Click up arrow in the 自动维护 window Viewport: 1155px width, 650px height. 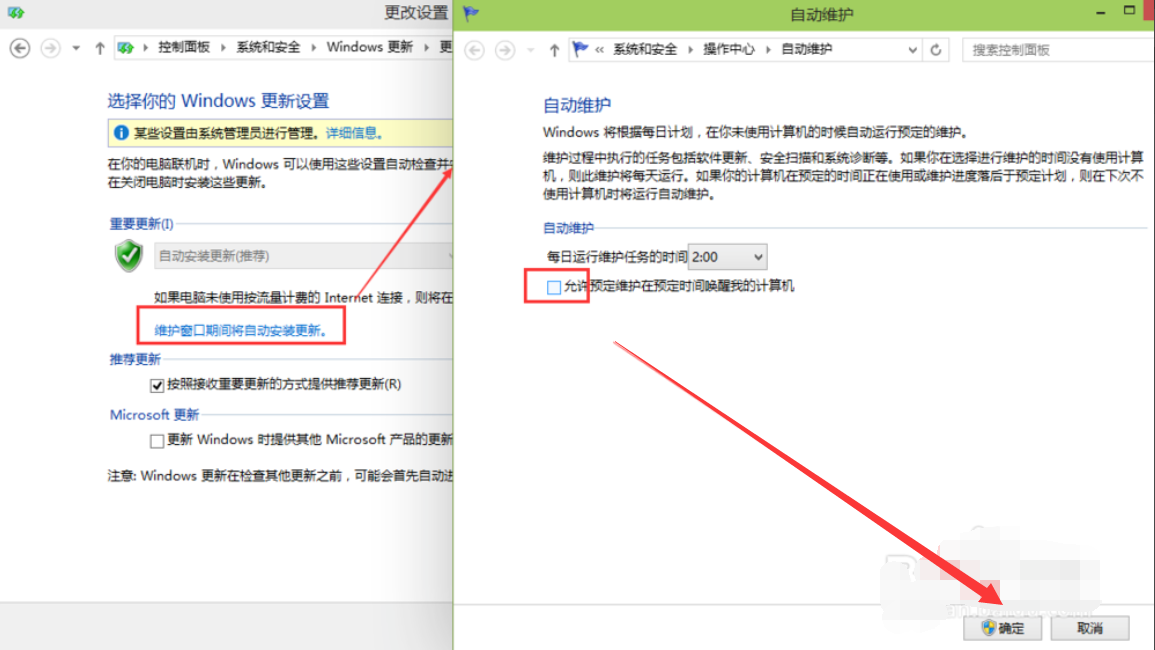point(554,50)
